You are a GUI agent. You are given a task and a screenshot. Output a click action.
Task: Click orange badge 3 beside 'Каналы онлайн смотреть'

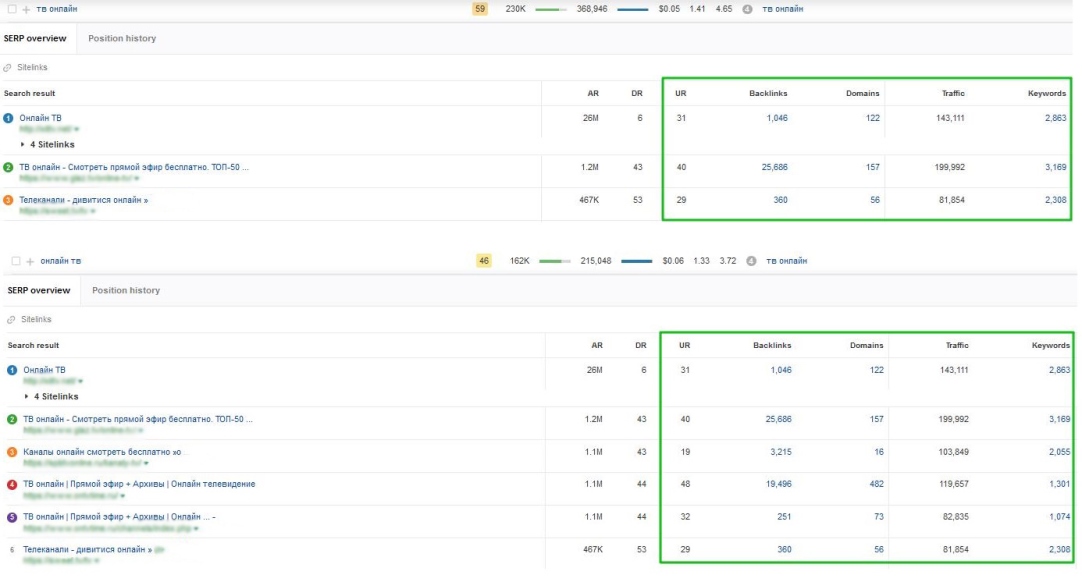12,452
